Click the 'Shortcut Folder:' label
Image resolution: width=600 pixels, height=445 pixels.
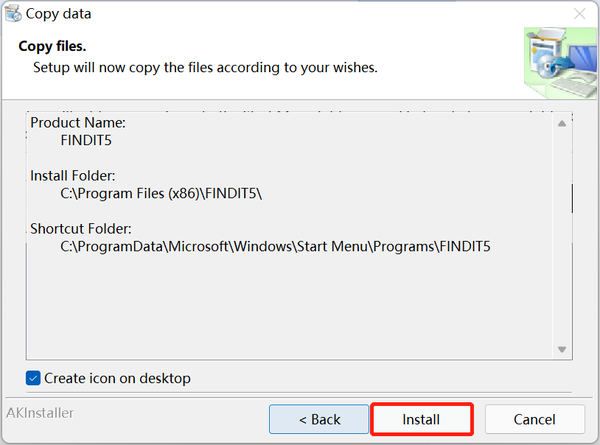tap(79, 228)
